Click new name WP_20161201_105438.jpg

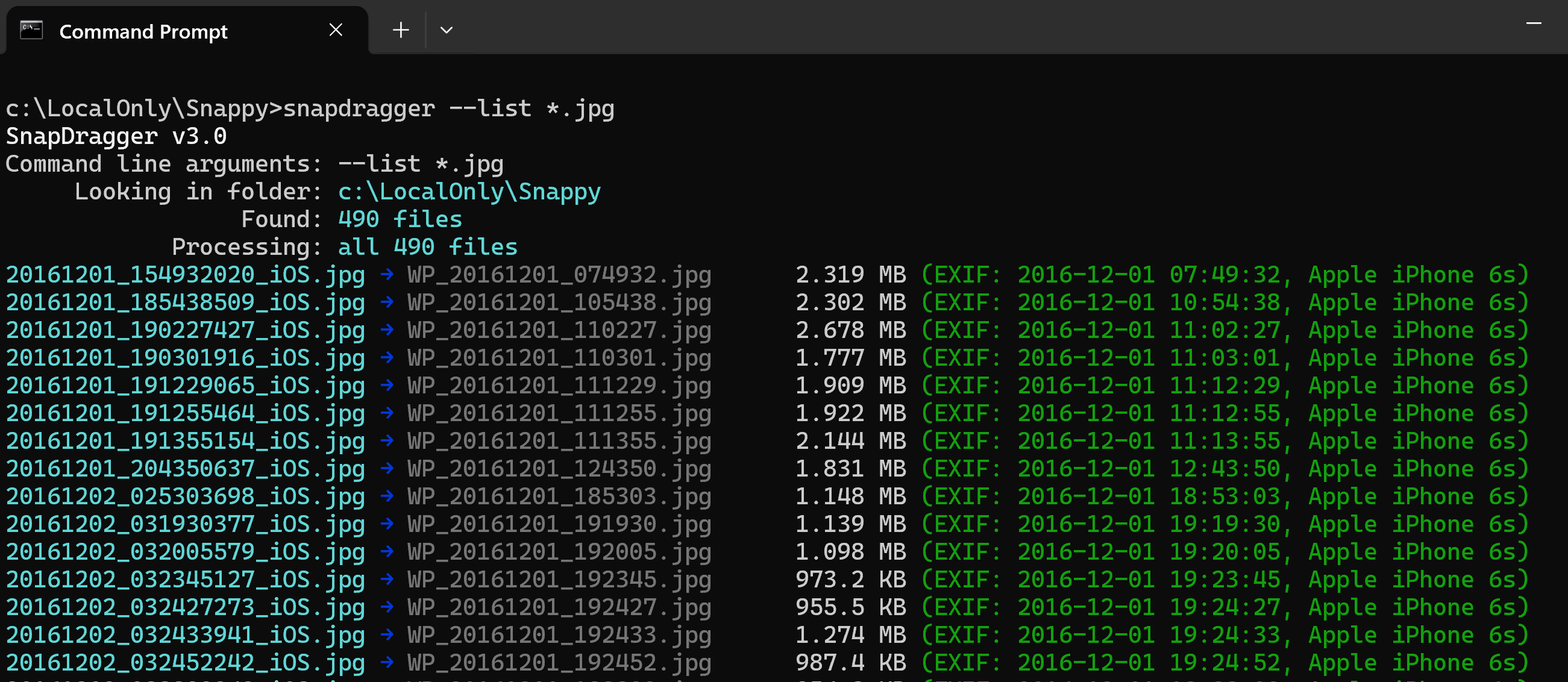click(559, 302)
